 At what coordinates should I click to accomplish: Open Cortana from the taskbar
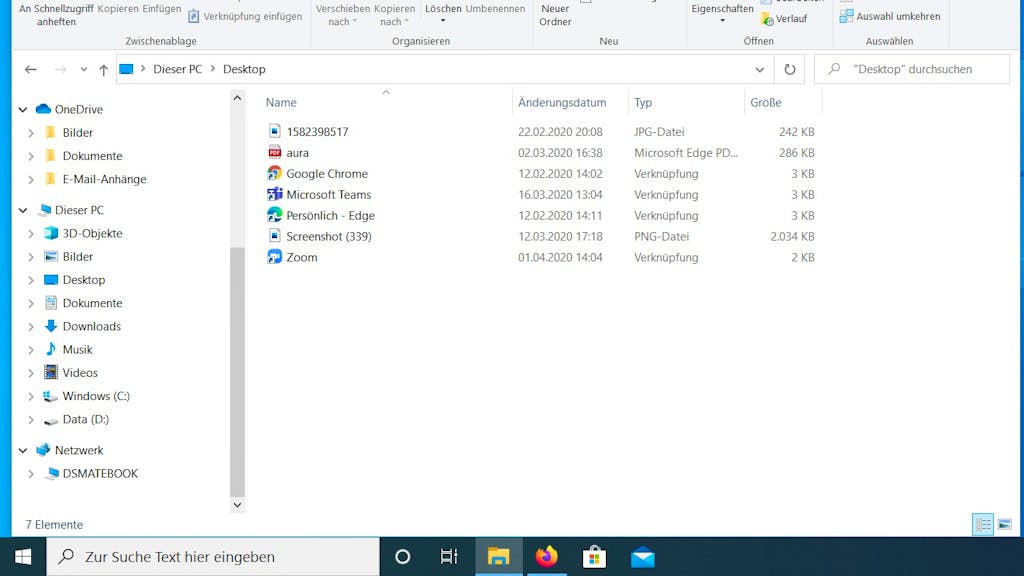403,556
